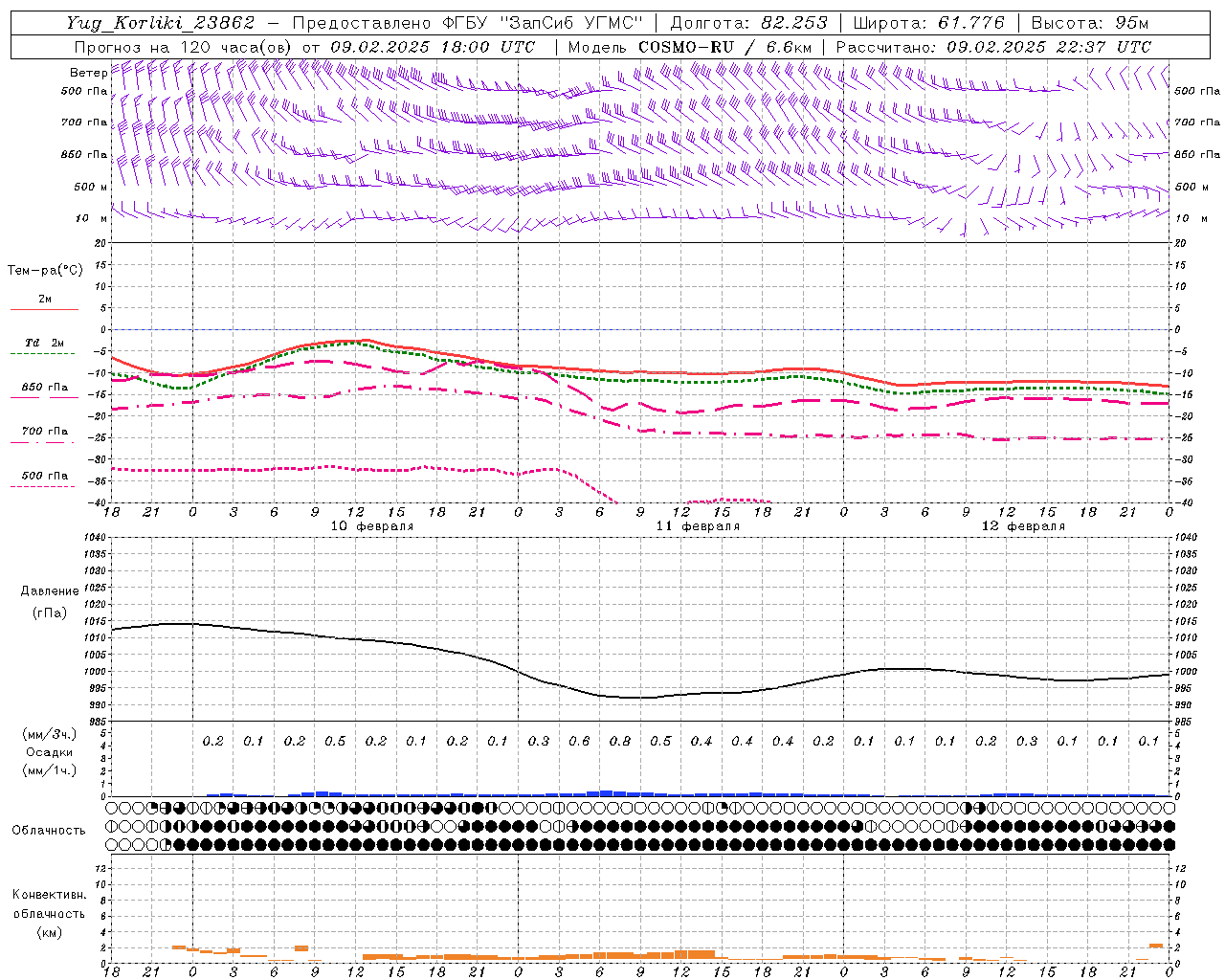Image resolution: width=1225 pixels, height=980 pixels.
Task: Click the Высота: 95м header text
Action: 1090,23
